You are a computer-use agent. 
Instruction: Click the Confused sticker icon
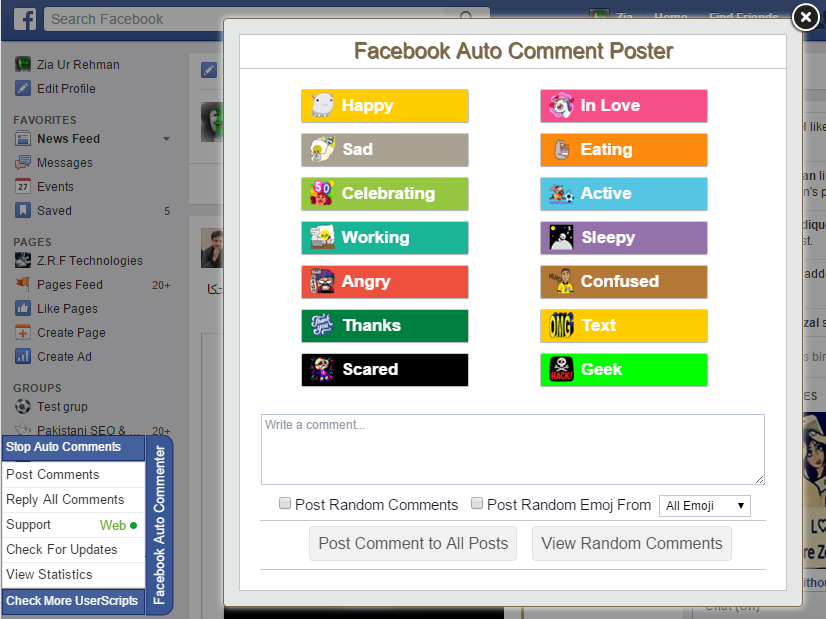coord(561,281)
